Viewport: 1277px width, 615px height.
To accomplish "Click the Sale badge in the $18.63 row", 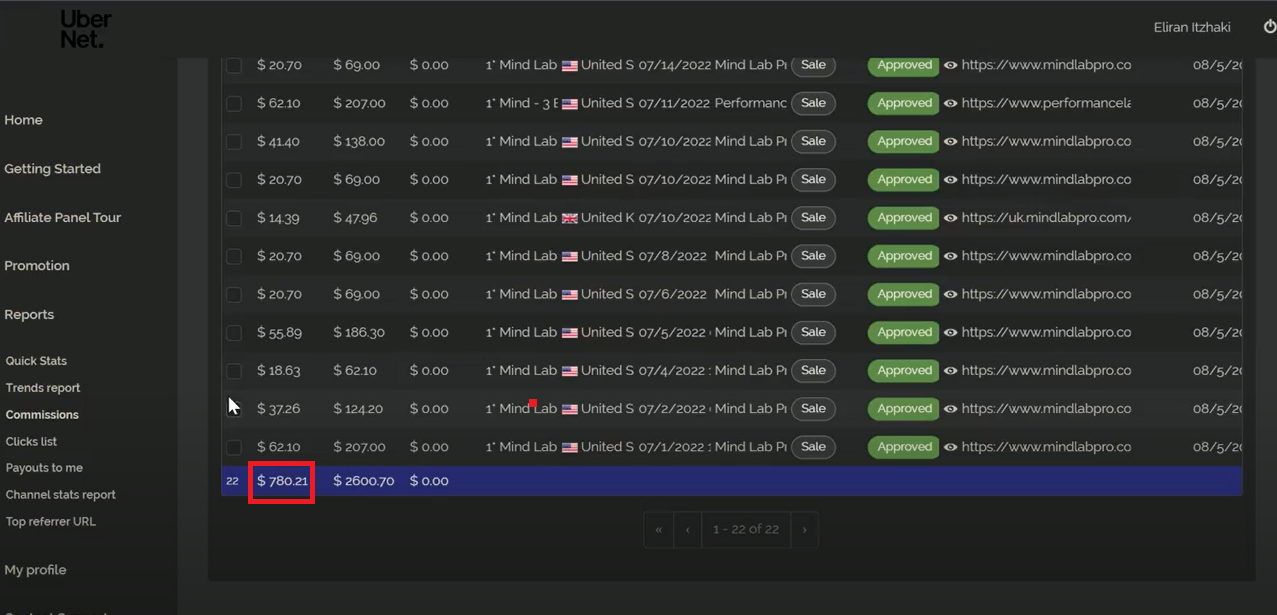I will 813,371.
